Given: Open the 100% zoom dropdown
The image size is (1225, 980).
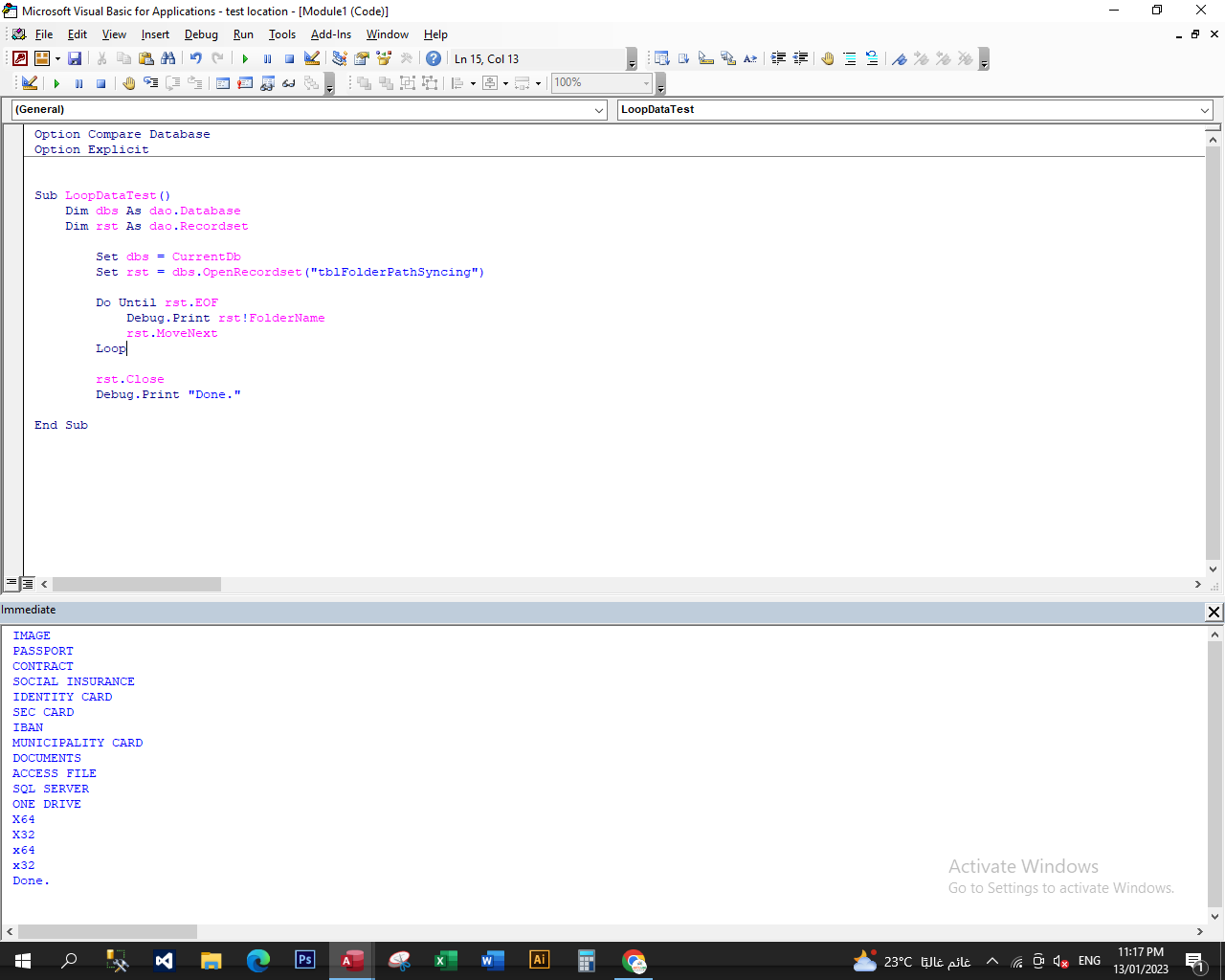Looking at the screenshot, I should click(x=647, y=83).
